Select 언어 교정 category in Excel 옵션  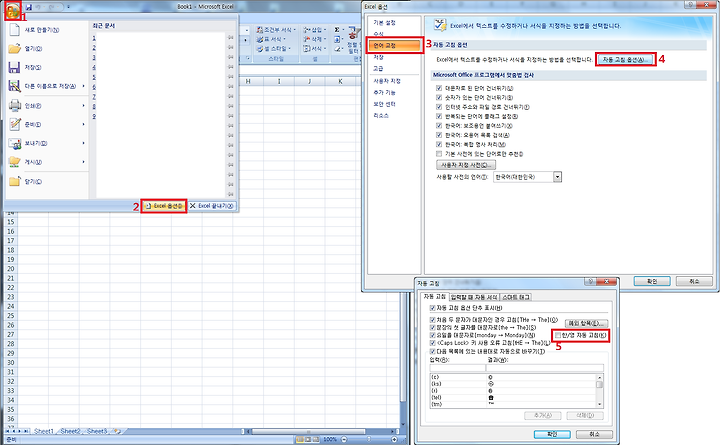pos(394,45)
